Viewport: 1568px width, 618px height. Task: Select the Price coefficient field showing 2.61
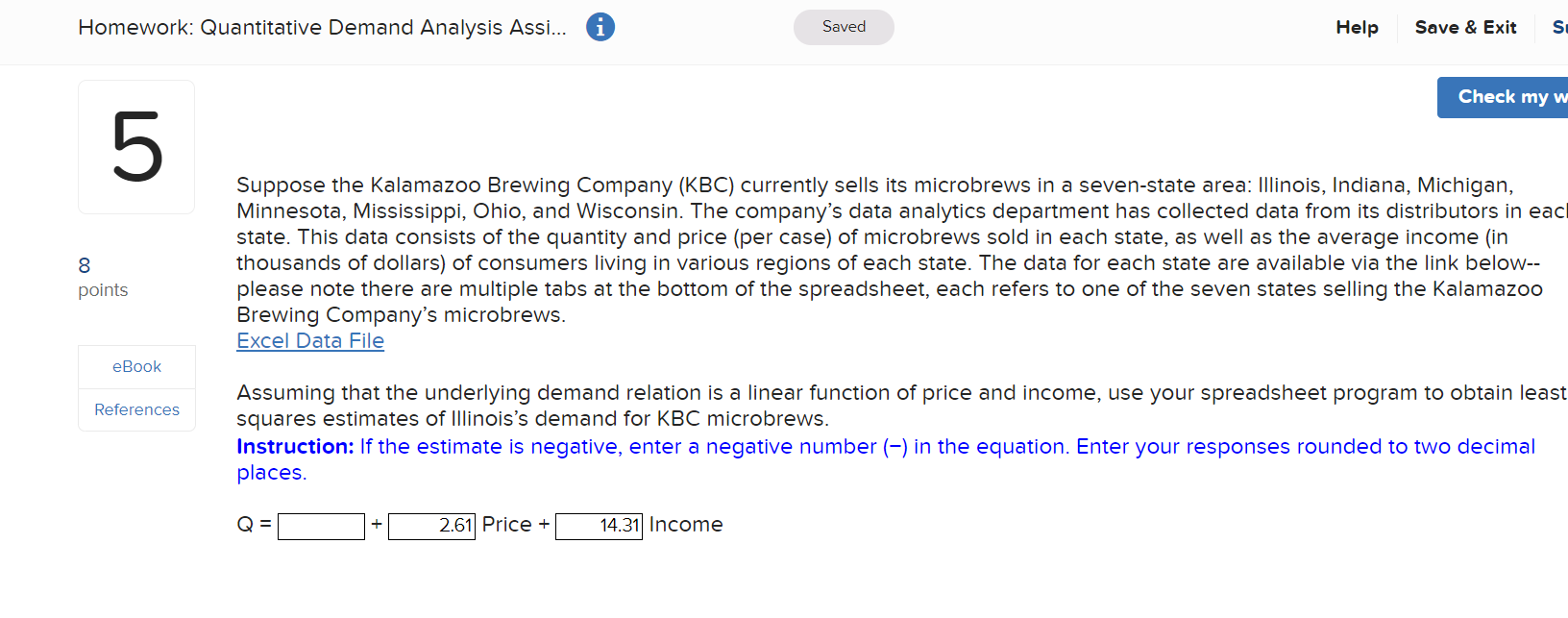pos(430,526)
